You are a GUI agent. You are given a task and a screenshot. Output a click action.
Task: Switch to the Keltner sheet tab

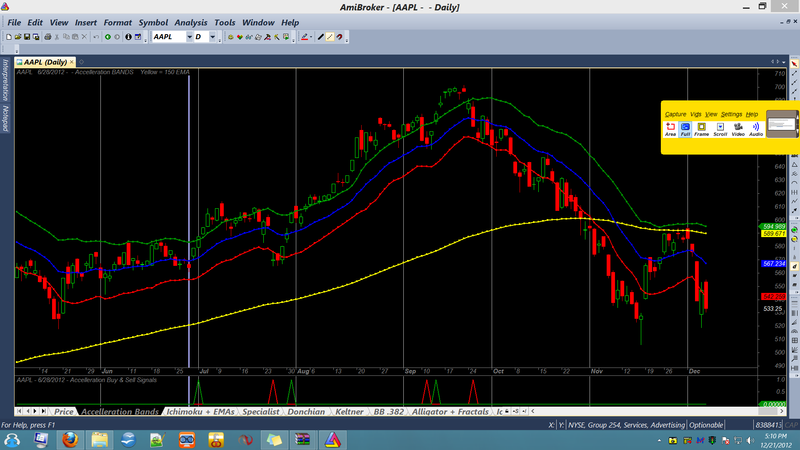349,411
